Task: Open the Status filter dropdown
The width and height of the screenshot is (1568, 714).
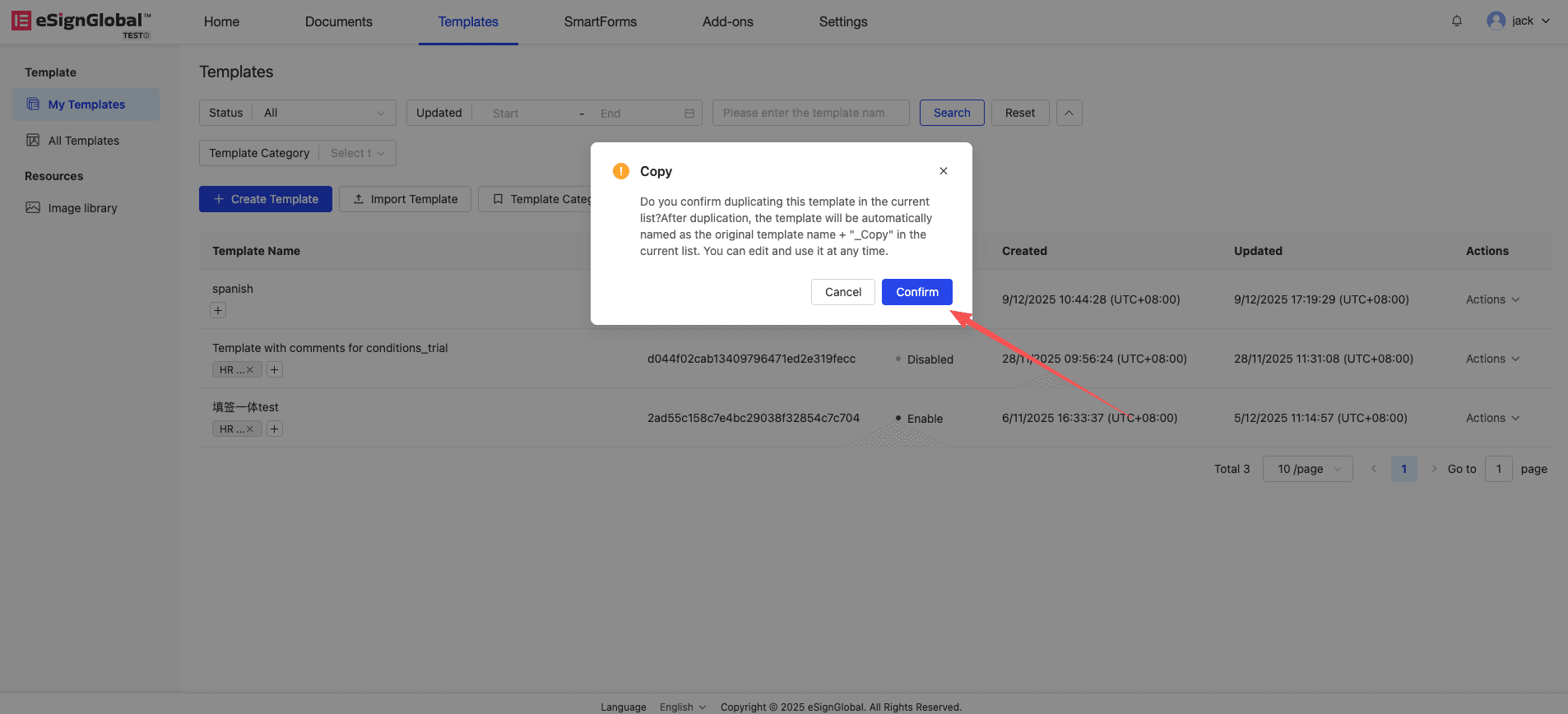Action: (x=323, y=113)
